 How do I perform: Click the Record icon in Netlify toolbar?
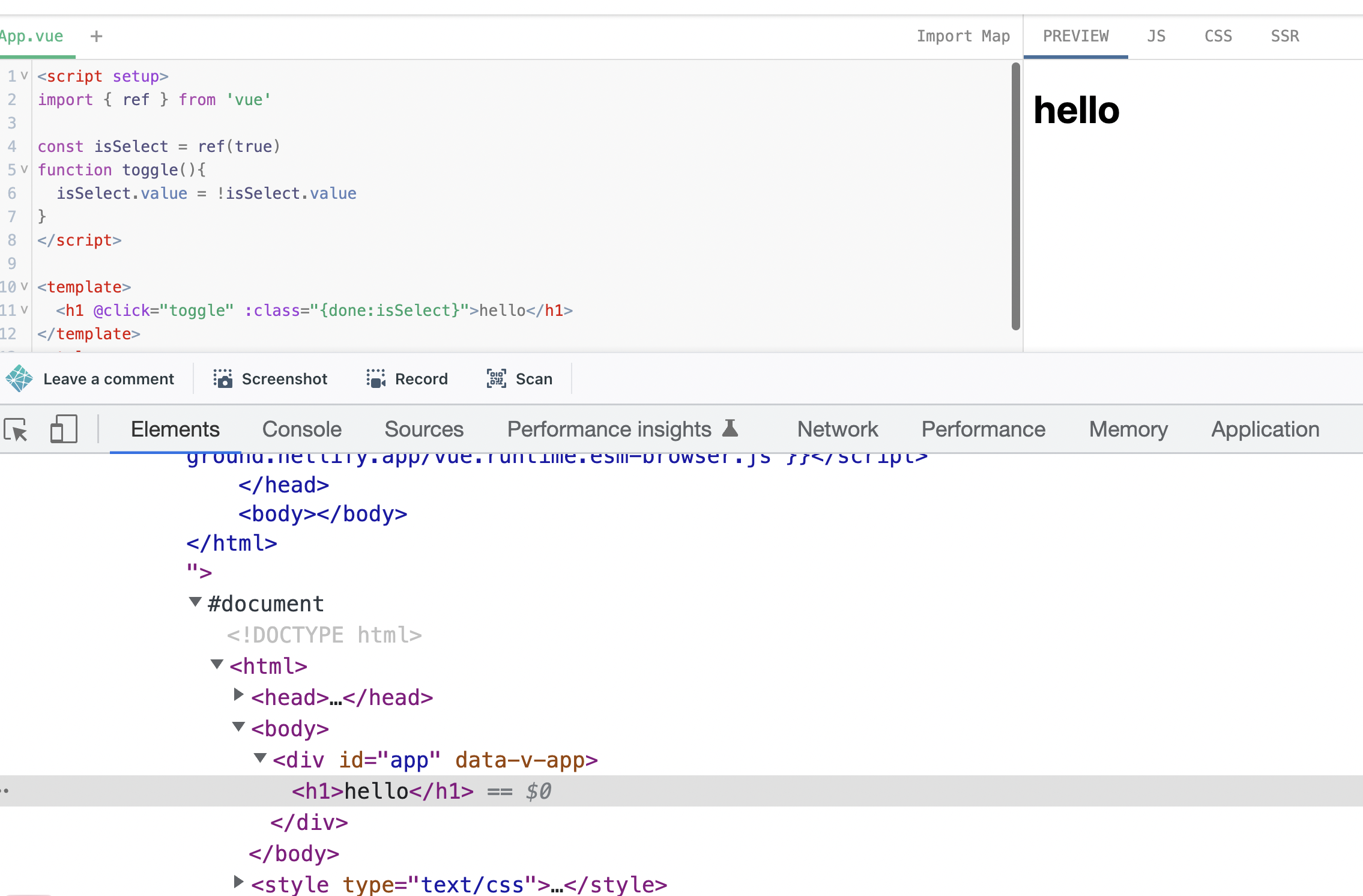tap(376, 378)
